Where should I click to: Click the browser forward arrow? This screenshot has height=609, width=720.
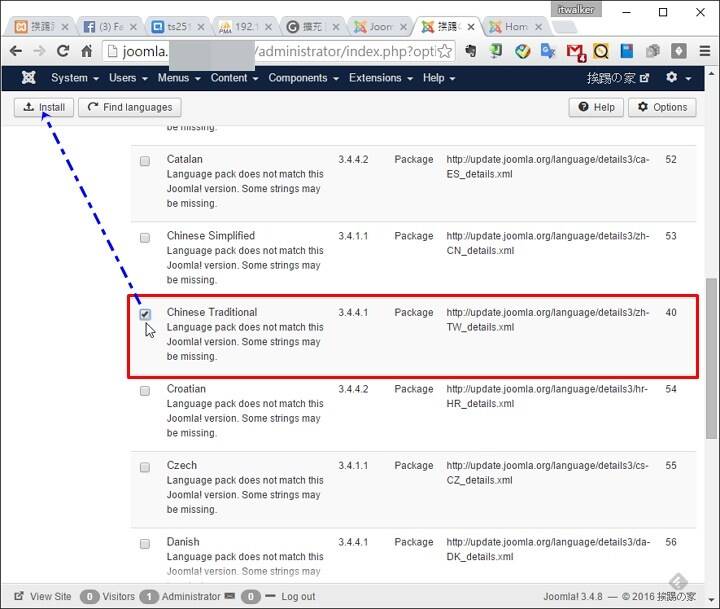pos(39,51)
